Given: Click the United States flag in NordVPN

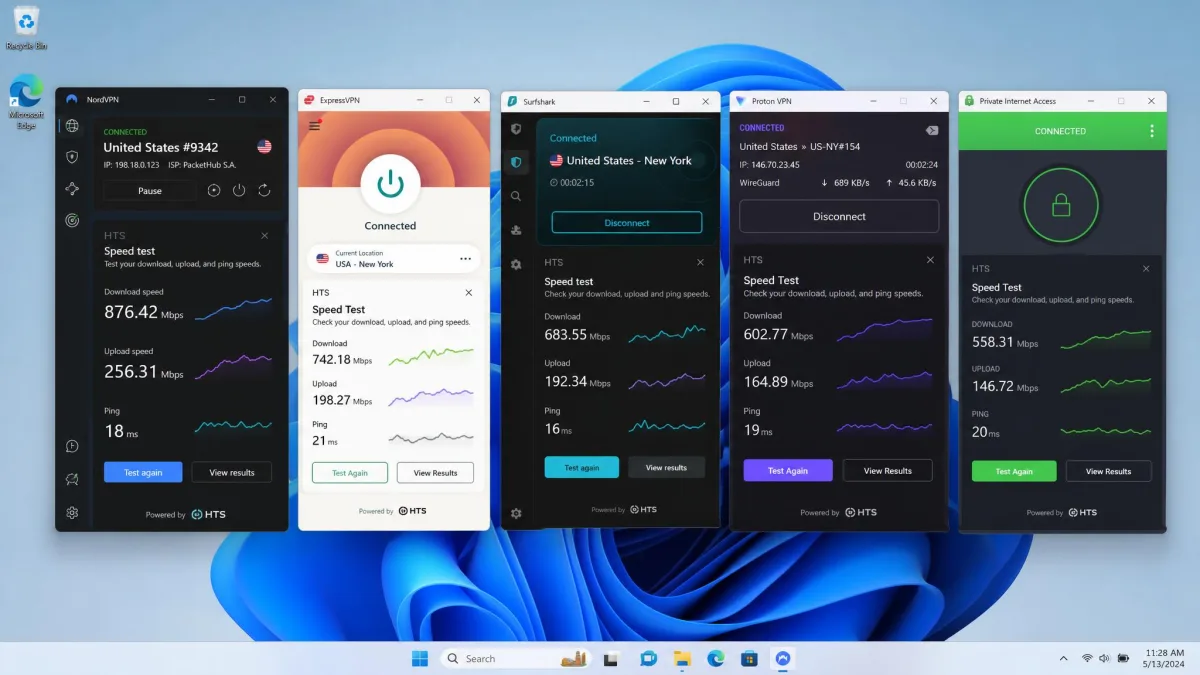Looking at the screenshot, I should (264, 146).
